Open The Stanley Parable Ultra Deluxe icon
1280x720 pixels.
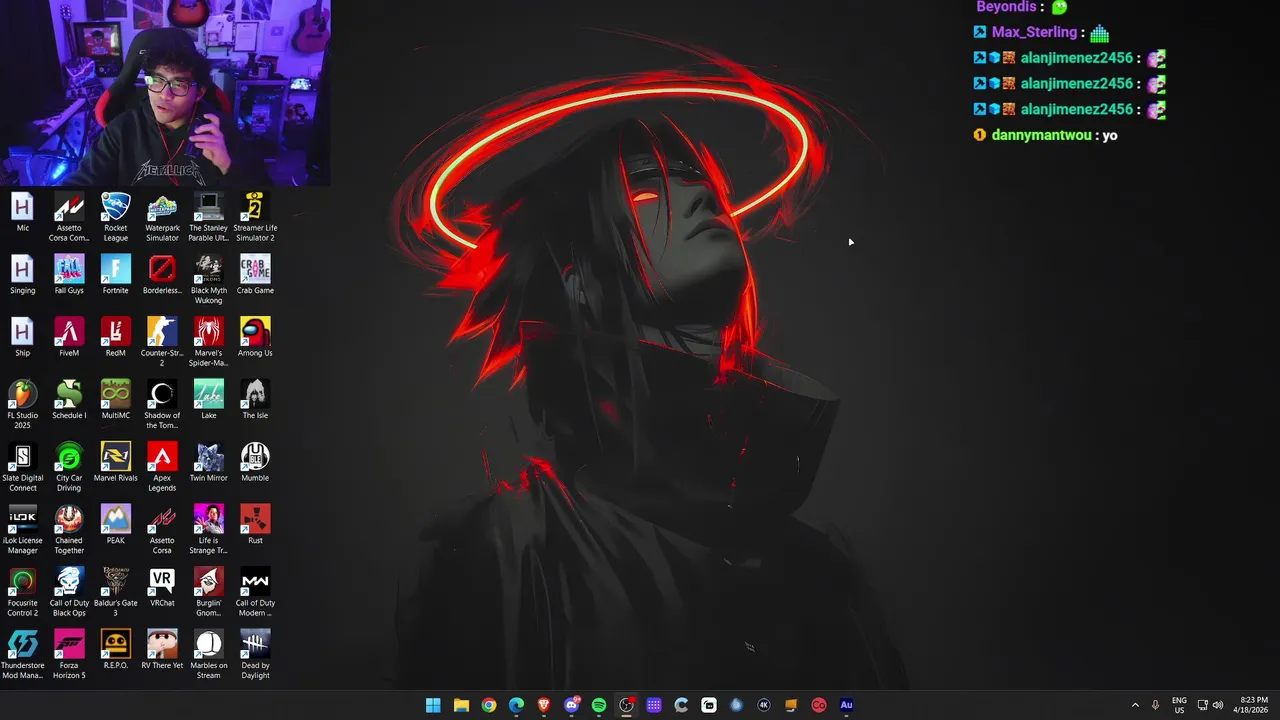pos(209,218)
